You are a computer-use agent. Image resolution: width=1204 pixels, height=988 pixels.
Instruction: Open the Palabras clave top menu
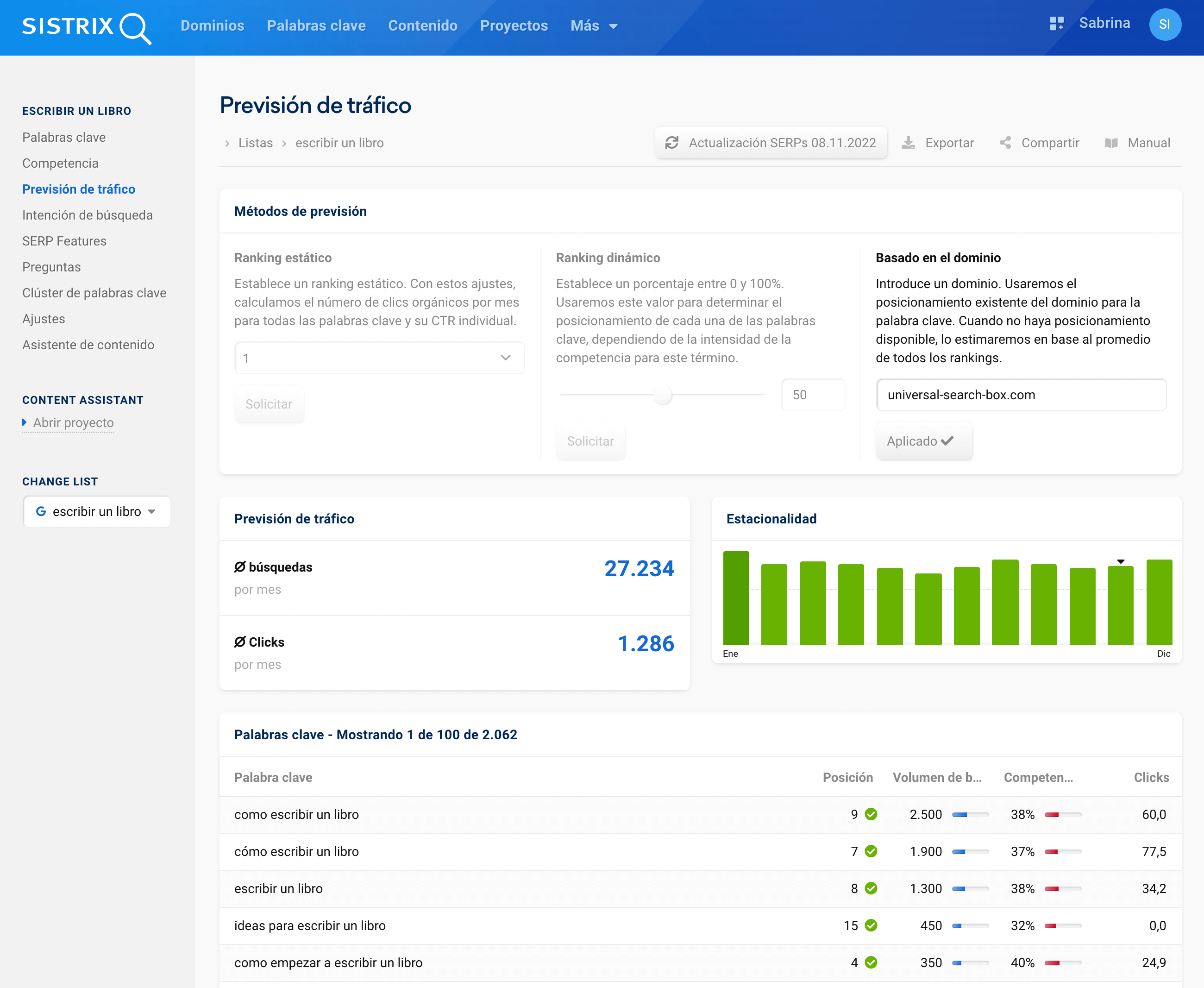(316, 26)
